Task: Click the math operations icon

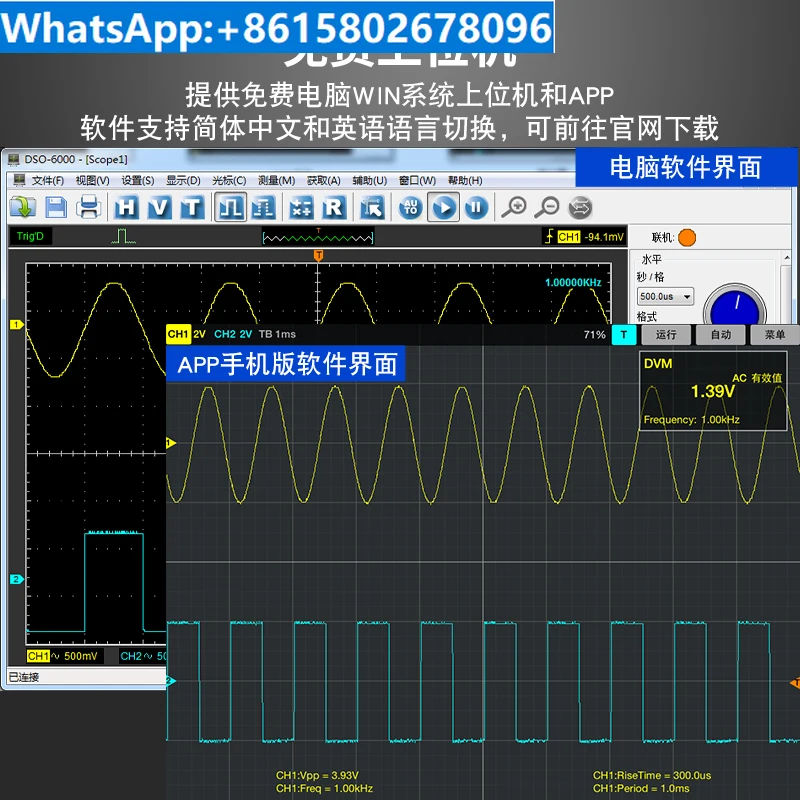Action: (x=301, y=208)
